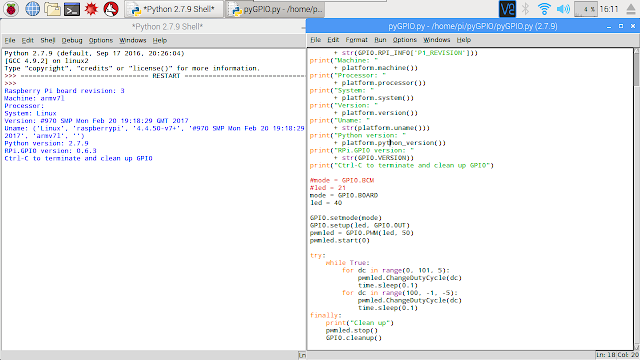Click 'pwmled.stop()' code line
The height and width of the screenshot is (360, 640).
[351, 330]
